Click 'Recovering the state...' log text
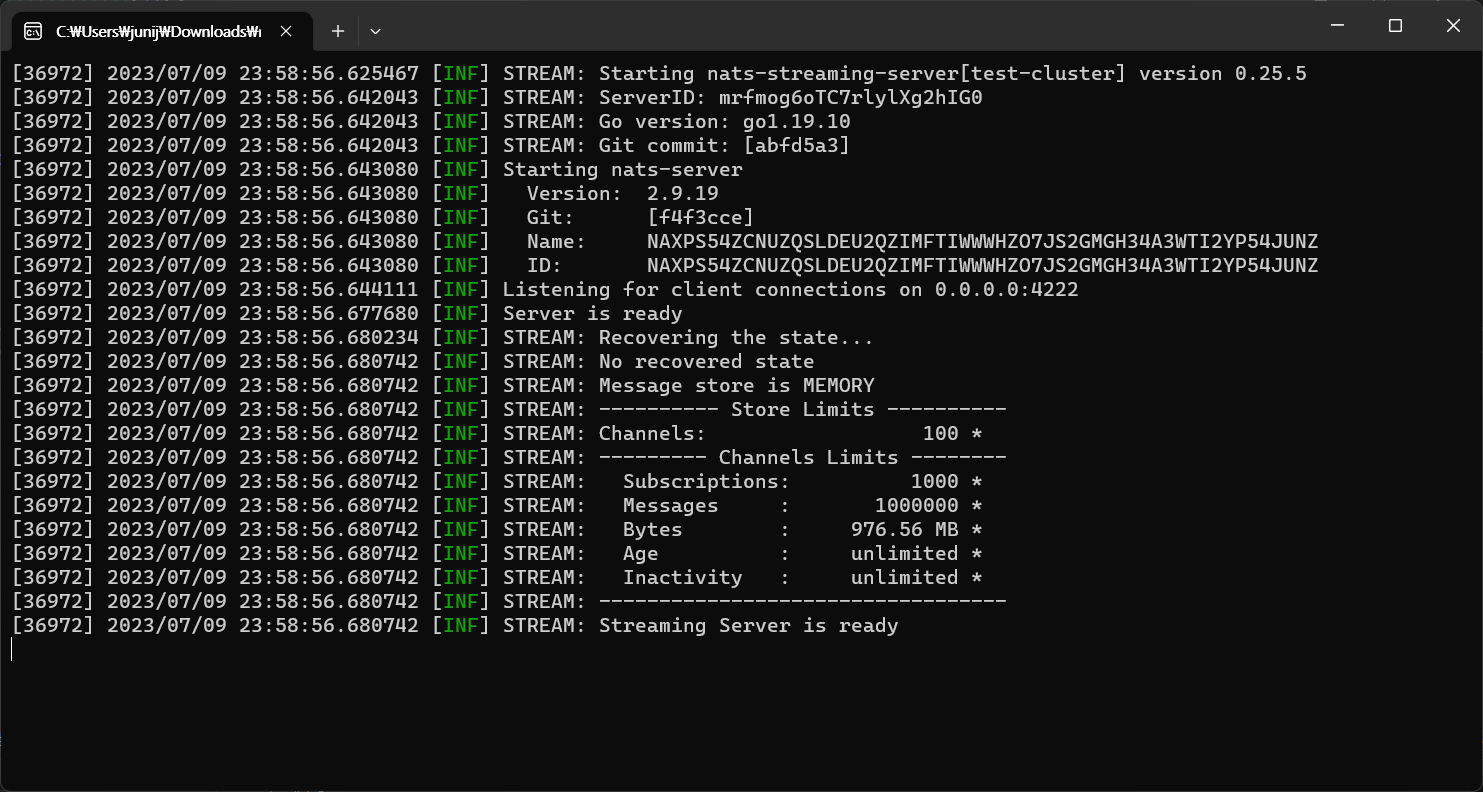 point(737,338)
